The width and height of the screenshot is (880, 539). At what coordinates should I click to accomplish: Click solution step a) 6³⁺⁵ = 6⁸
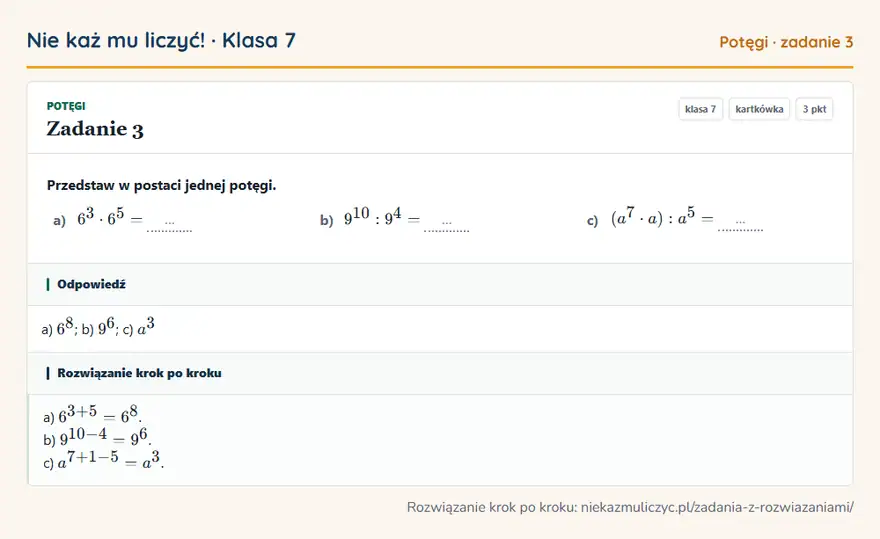point(92,415)
